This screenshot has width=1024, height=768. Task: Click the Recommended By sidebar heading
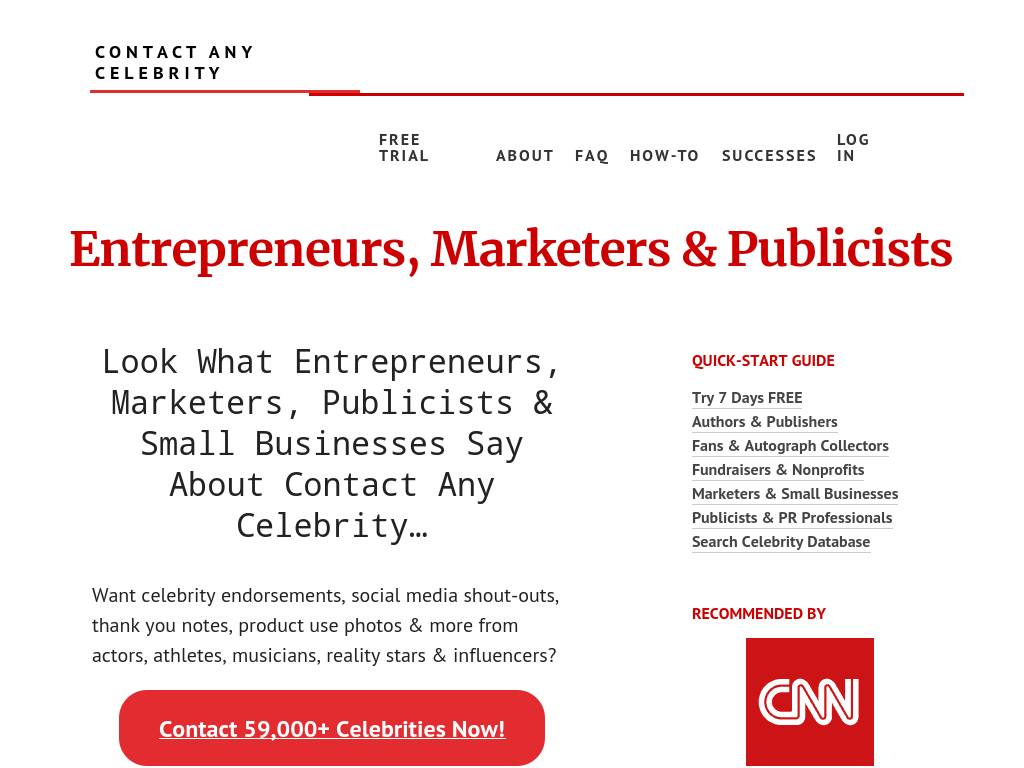[759, 614]
